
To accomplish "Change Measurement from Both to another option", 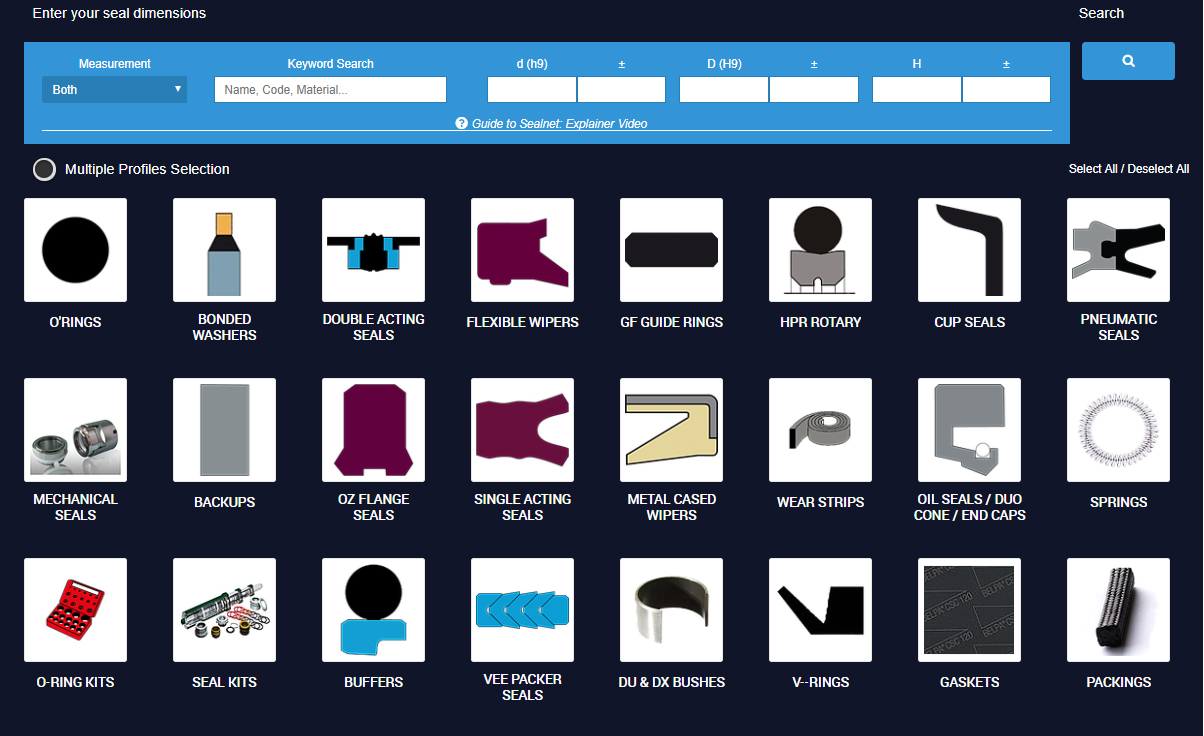I will click(x=114, y=89).
